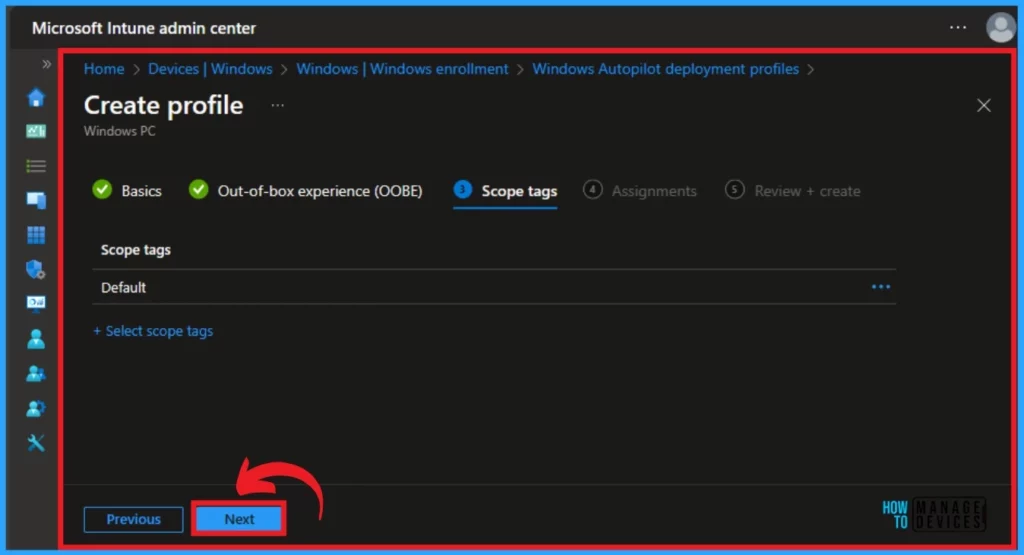This screenshot has height=555, width=1024.
Task: Switch to the Out-of-box experience (OOBE) tab
Action: click(x=306, y=190)
